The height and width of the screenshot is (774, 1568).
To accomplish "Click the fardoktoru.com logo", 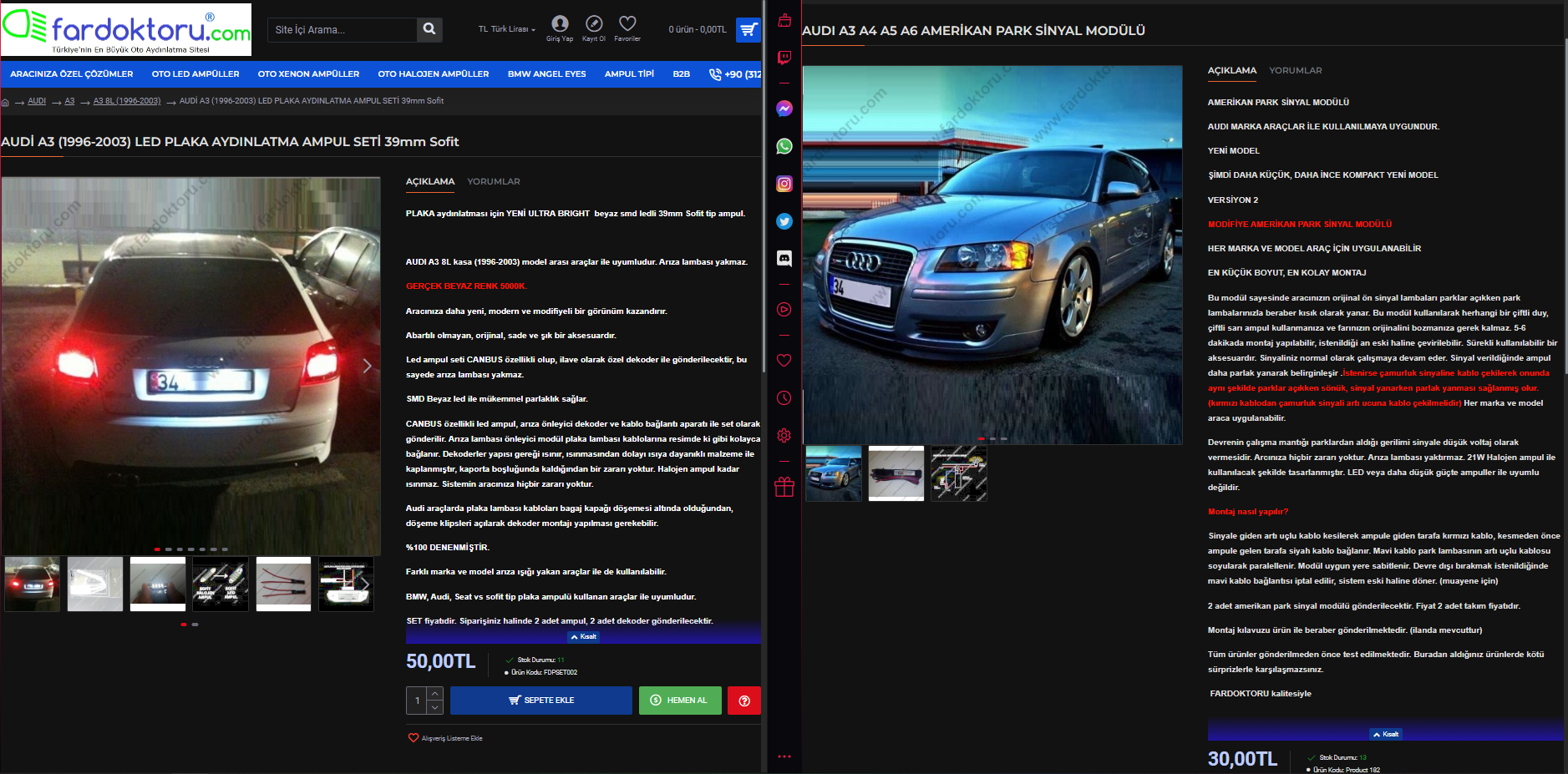I will tap(126, 29).
